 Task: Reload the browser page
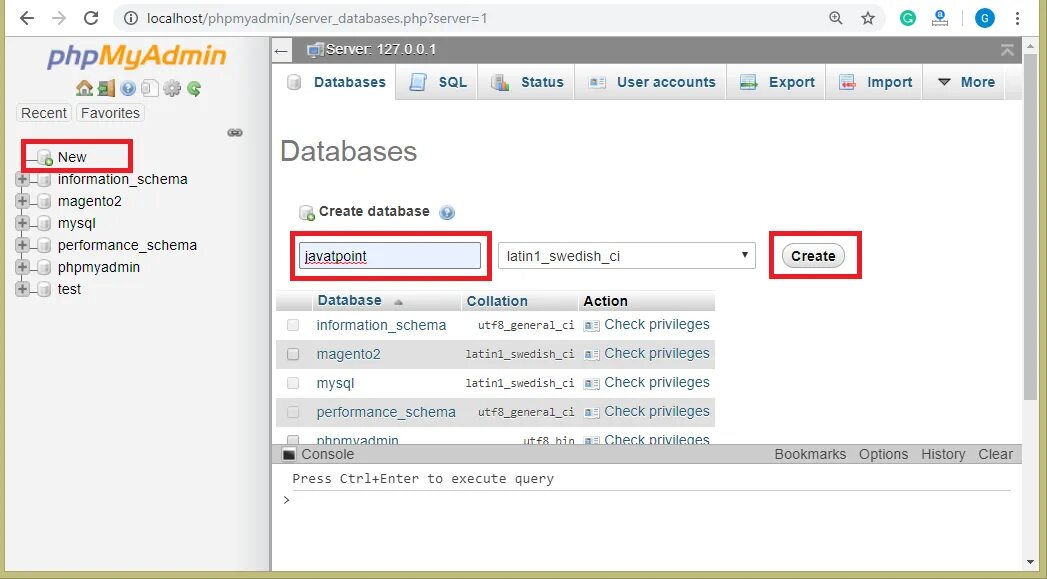[x=91, y=18]
